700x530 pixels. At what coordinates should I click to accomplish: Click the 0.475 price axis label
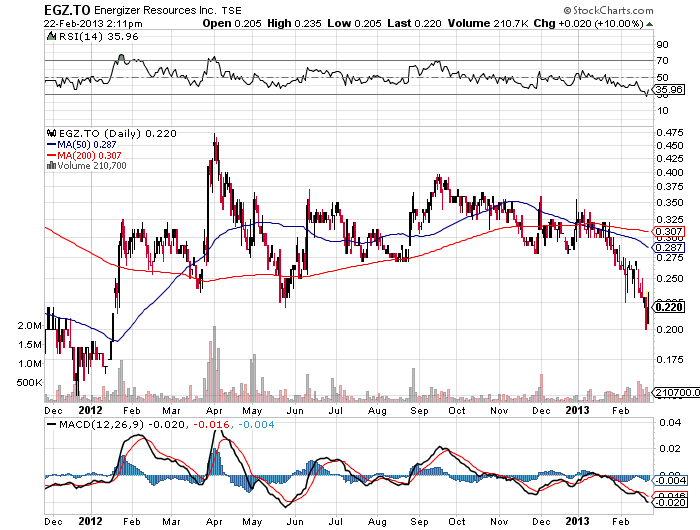(x=670, y=133)
